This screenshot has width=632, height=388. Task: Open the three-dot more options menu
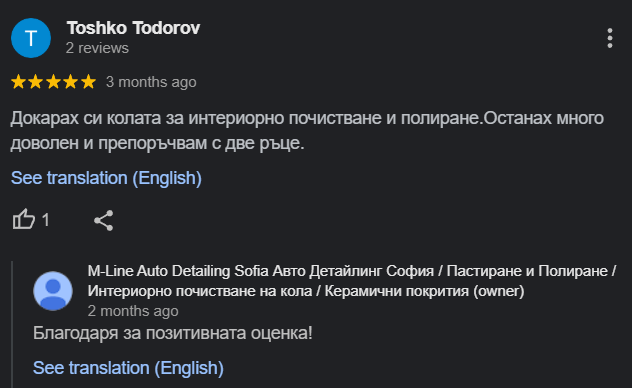609,38
